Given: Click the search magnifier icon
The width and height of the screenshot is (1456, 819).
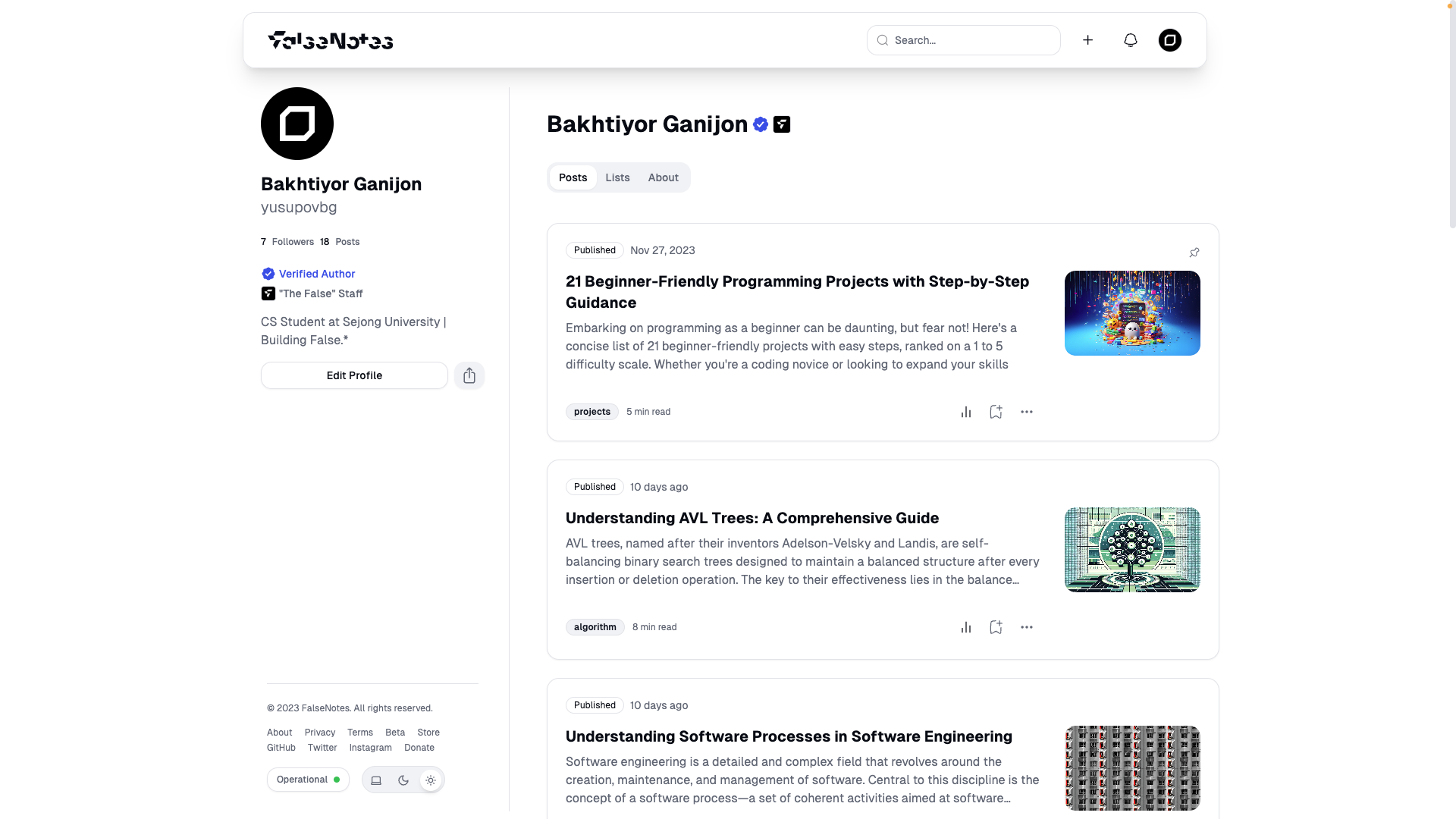Looking at the screenshot, I should [883, 40].
